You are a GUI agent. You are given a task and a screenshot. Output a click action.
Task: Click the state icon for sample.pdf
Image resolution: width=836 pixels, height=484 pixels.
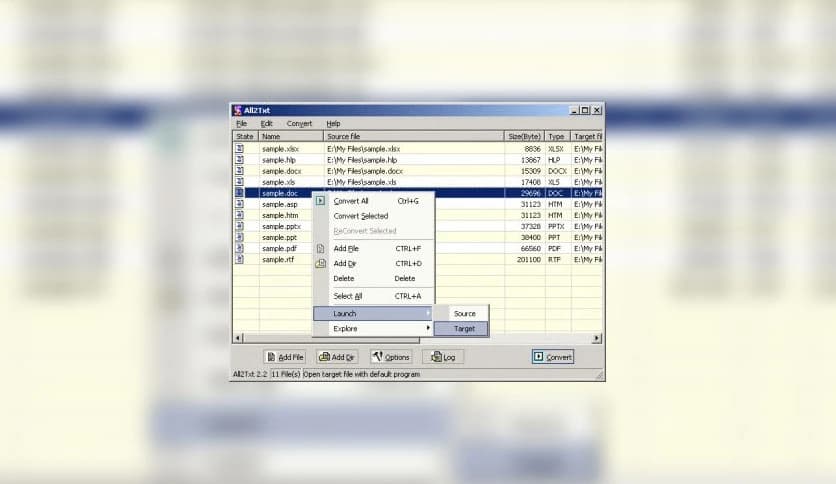239,248
